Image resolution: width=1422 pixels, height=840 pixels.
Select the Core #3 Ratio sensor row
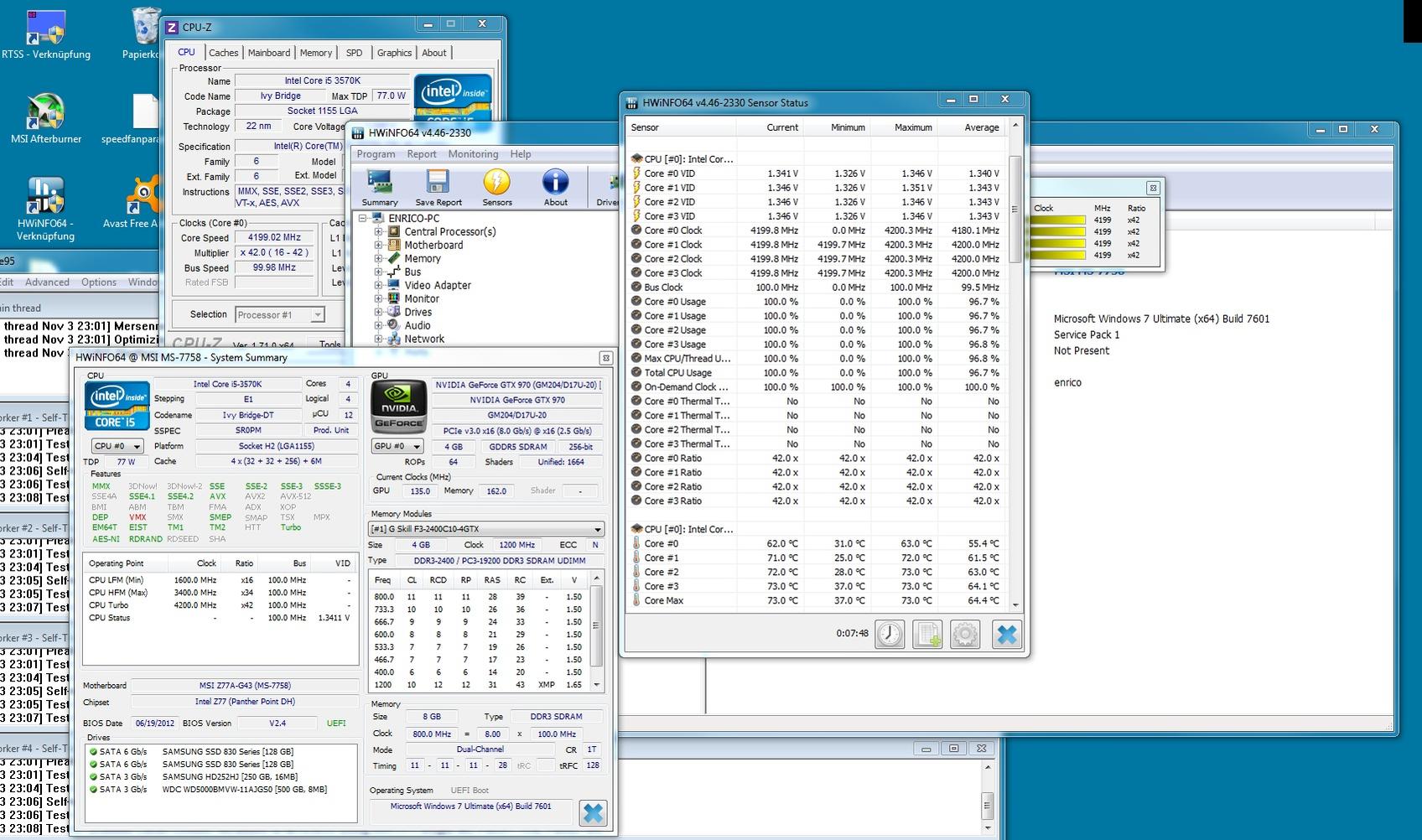816,501
